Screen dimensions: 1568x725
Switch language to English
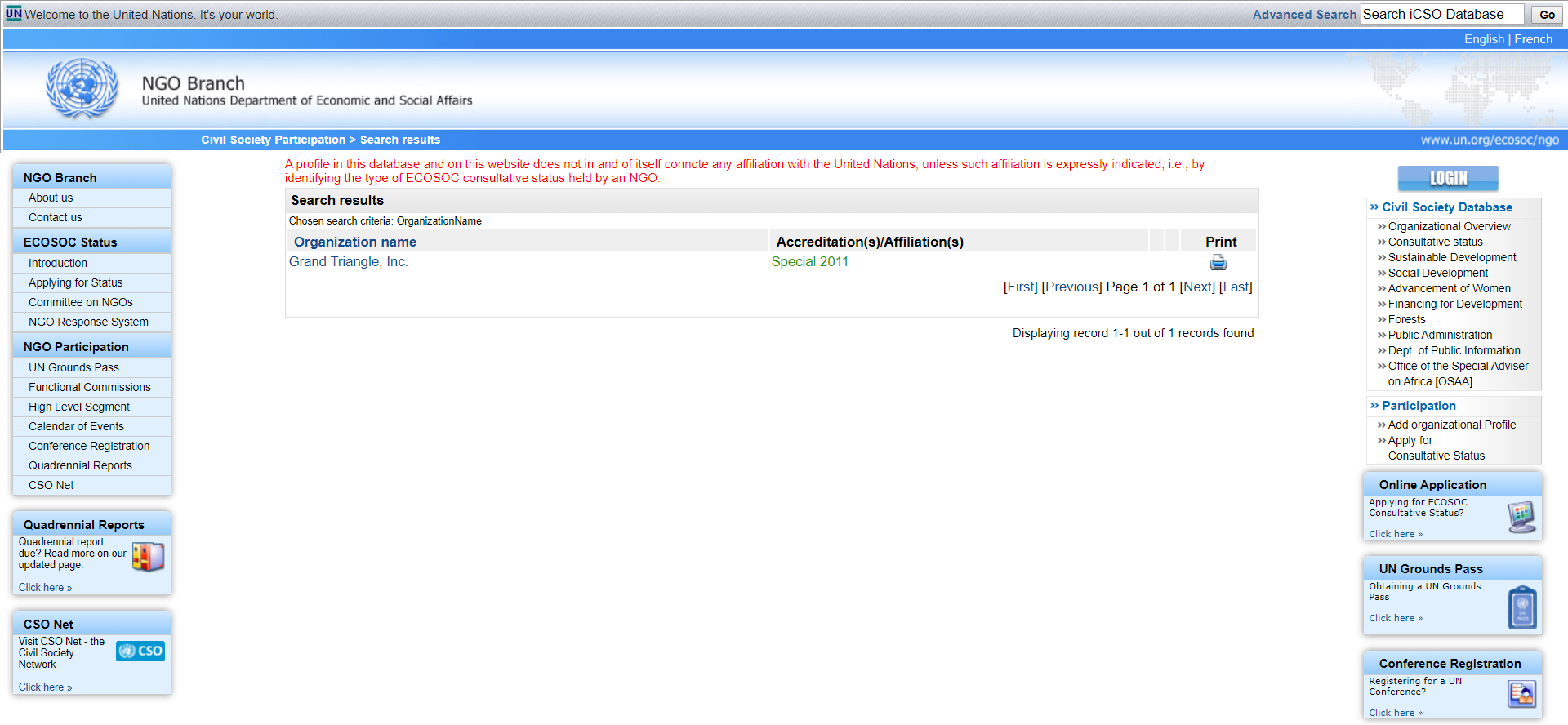point(1484,39)
